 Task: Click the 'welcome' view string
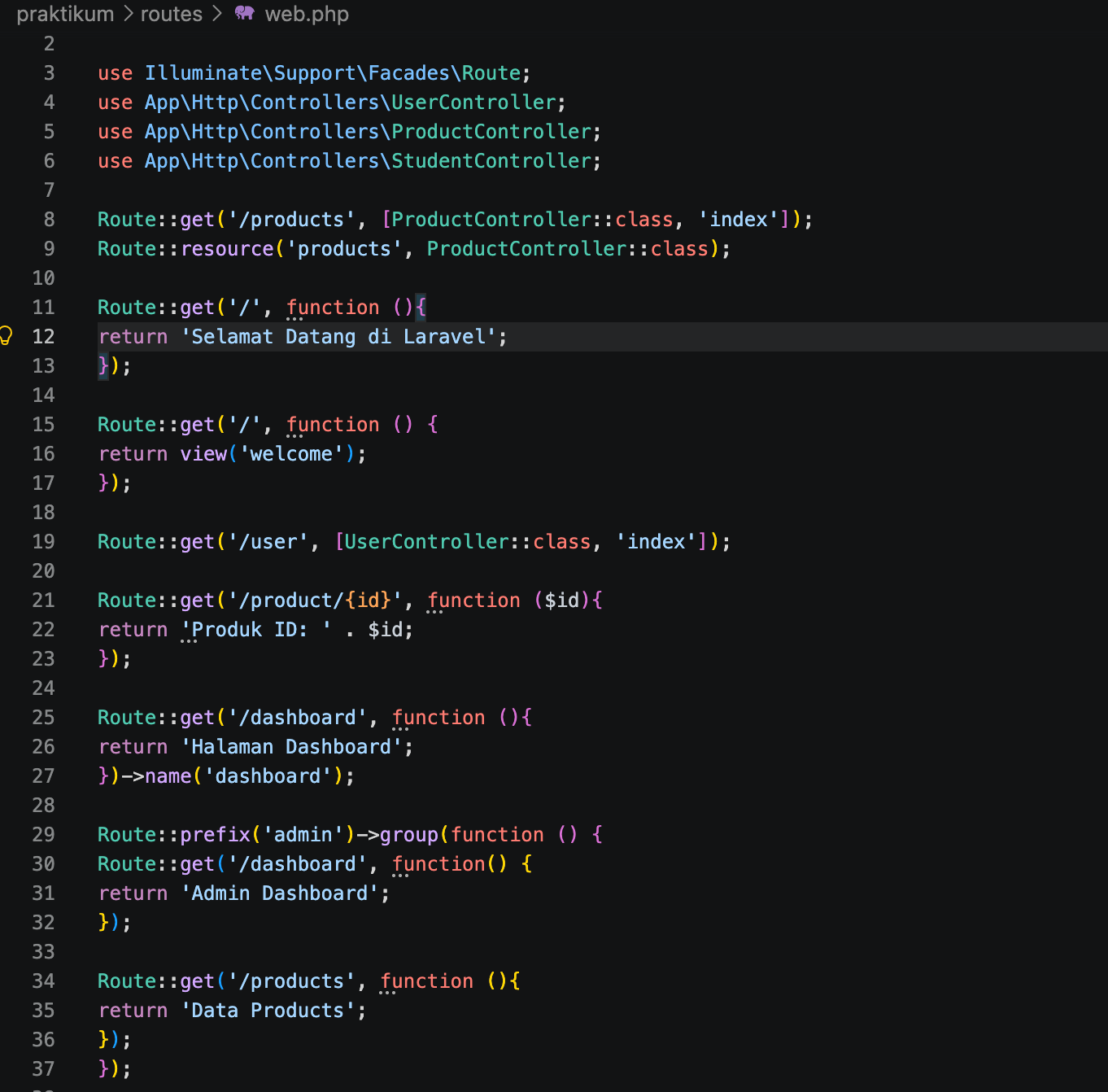291,453
